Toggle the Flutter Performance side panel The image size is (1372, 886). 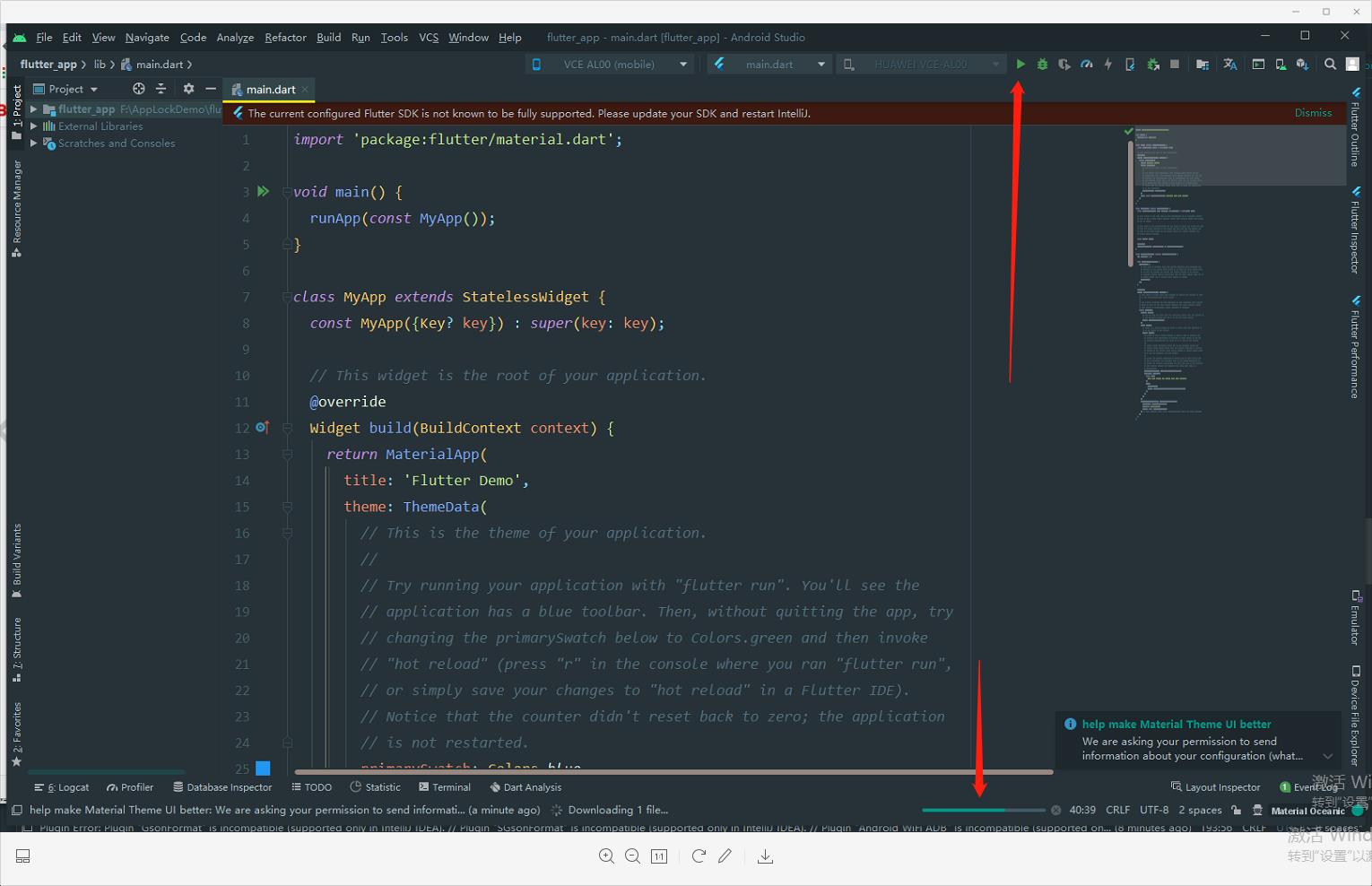pos(1355,347)
